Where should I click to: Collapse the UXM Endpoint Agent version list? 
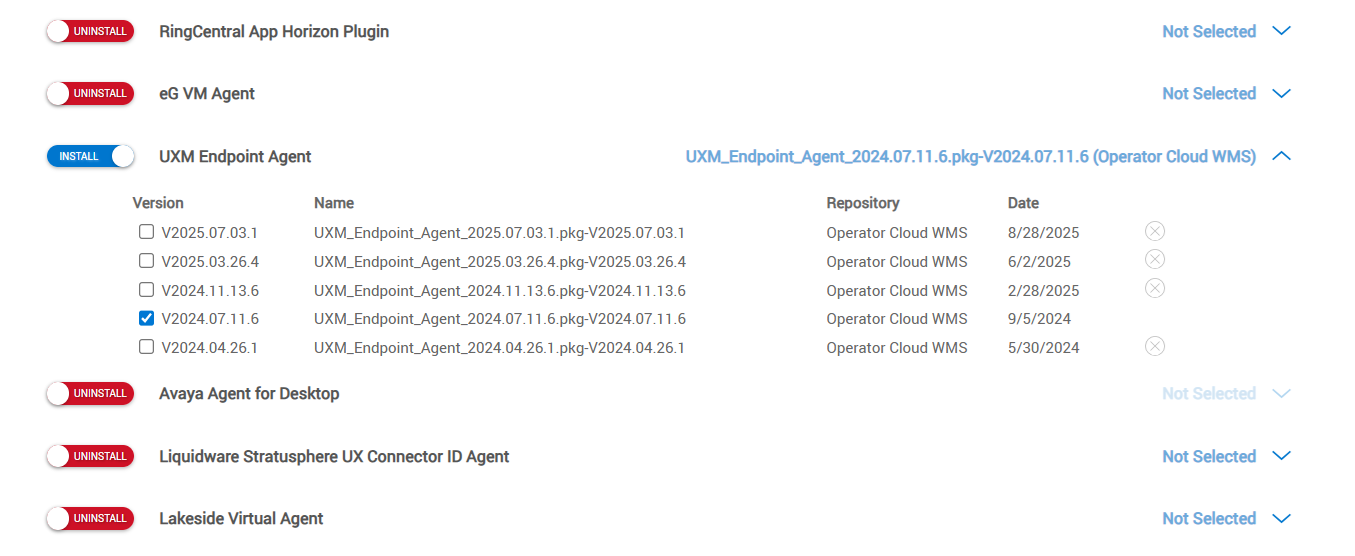point(1281,157)
